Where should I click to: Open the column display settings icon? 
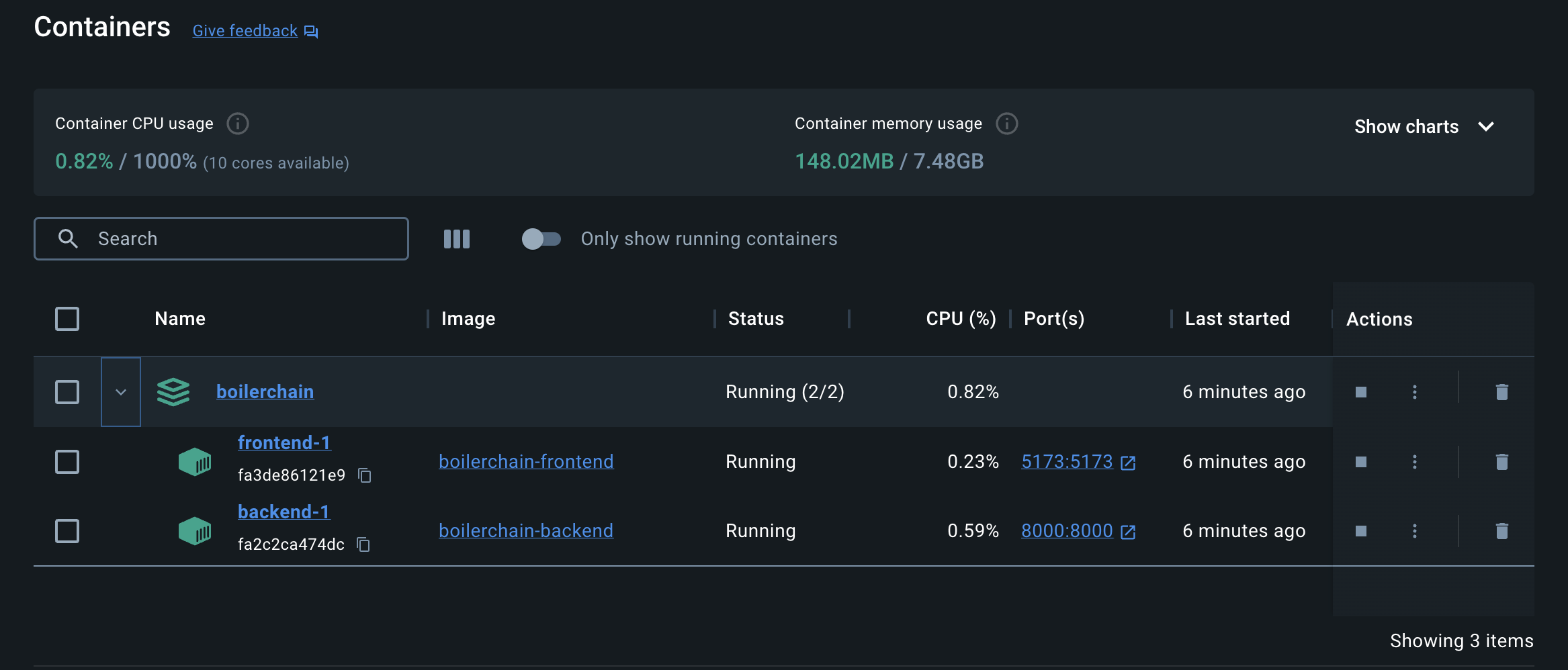457,239
